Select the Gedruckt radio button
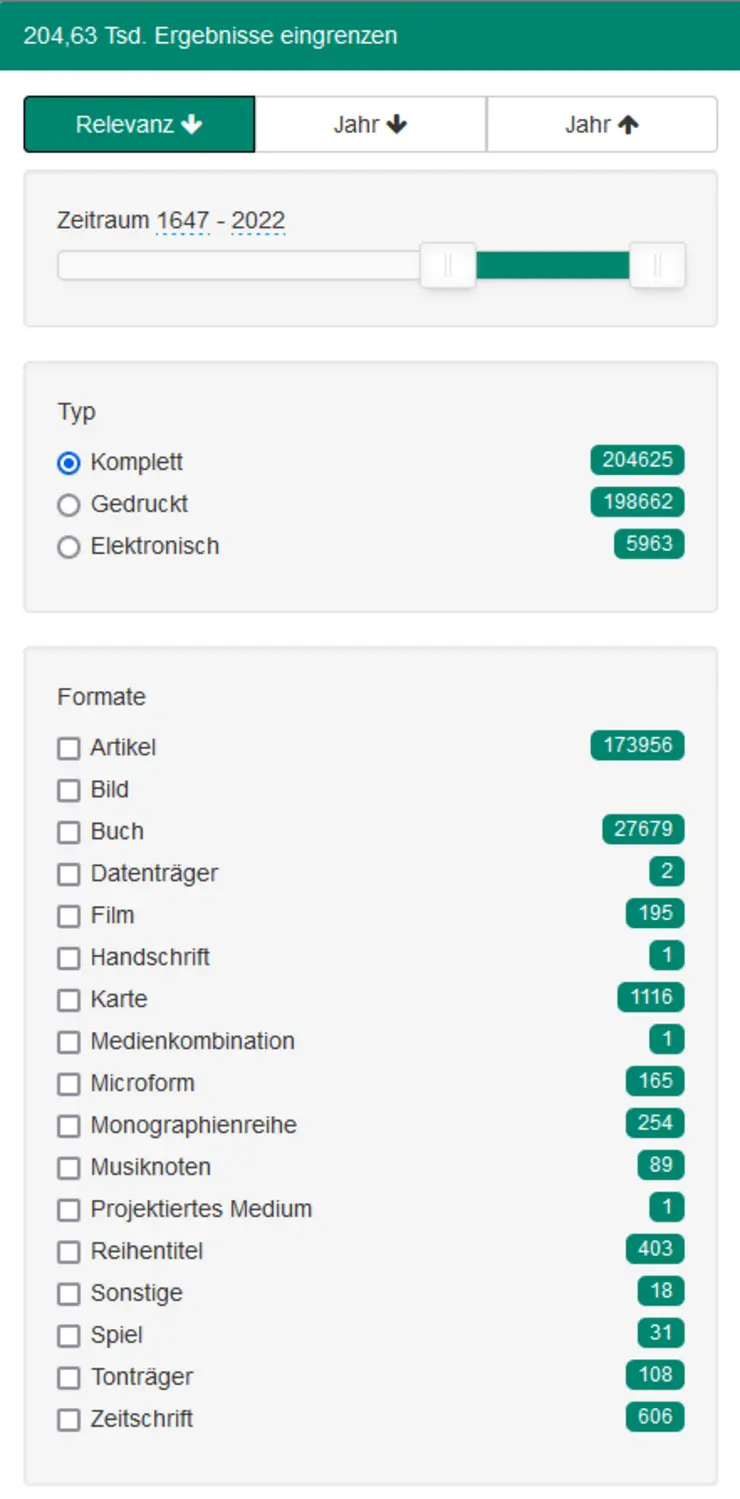Viewport: 740px width, 1499px height. pos(69,505)
